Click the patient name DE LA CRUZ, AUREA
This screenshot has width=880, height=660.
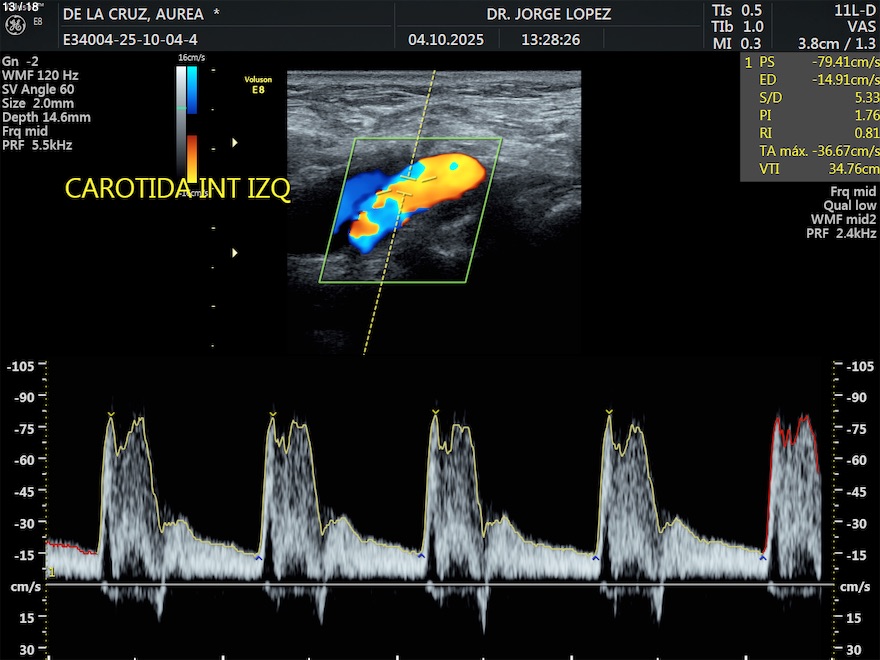click(133, 14)
